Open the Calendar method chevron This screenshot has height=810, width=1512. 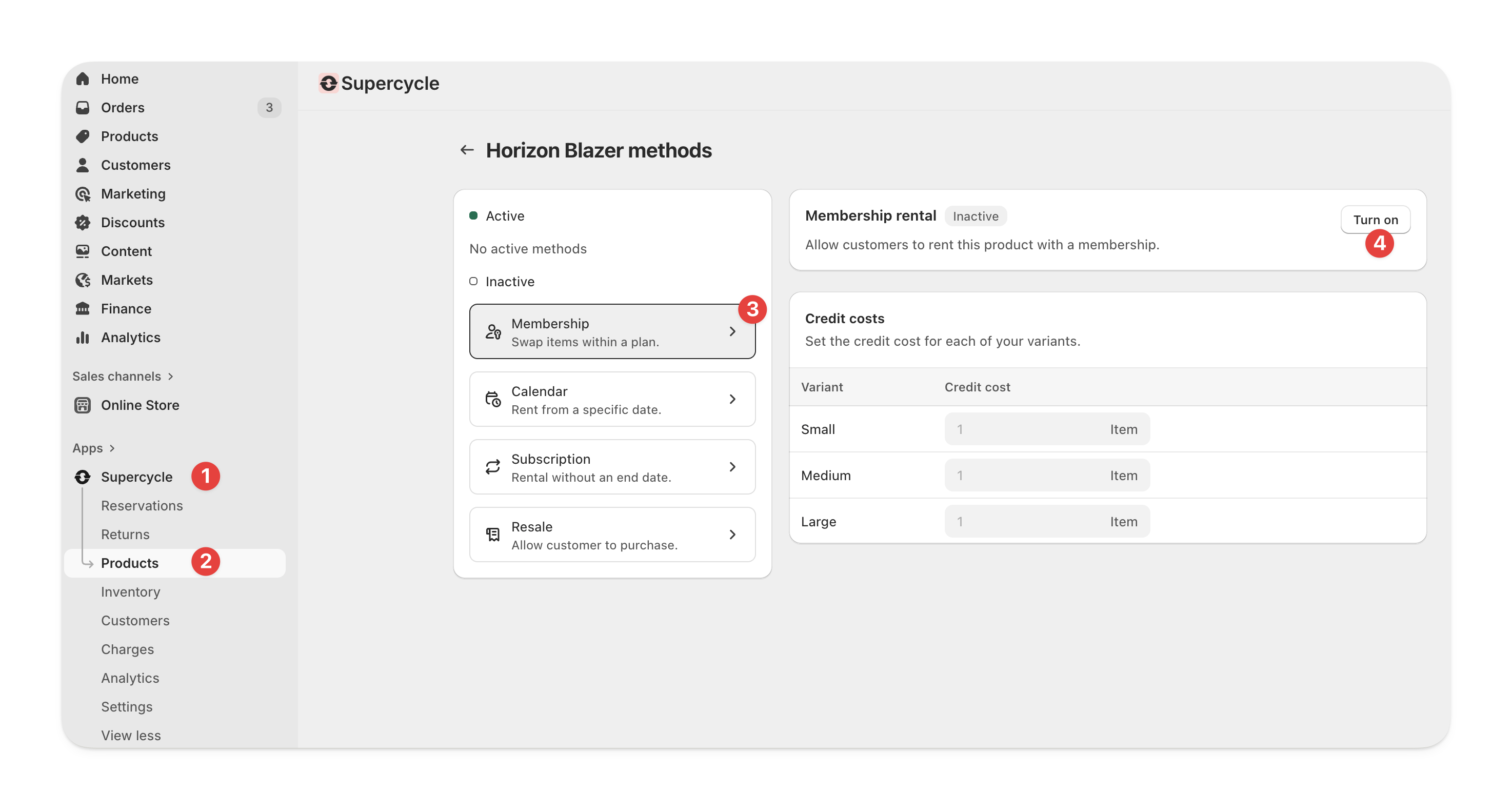pyautogui.click(x=732, y=399)
